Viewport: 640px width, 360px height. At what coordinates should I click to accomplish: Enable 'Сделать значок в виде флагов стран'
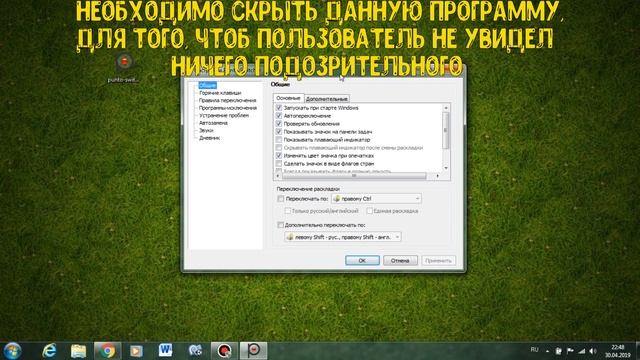tap(279, 164)
